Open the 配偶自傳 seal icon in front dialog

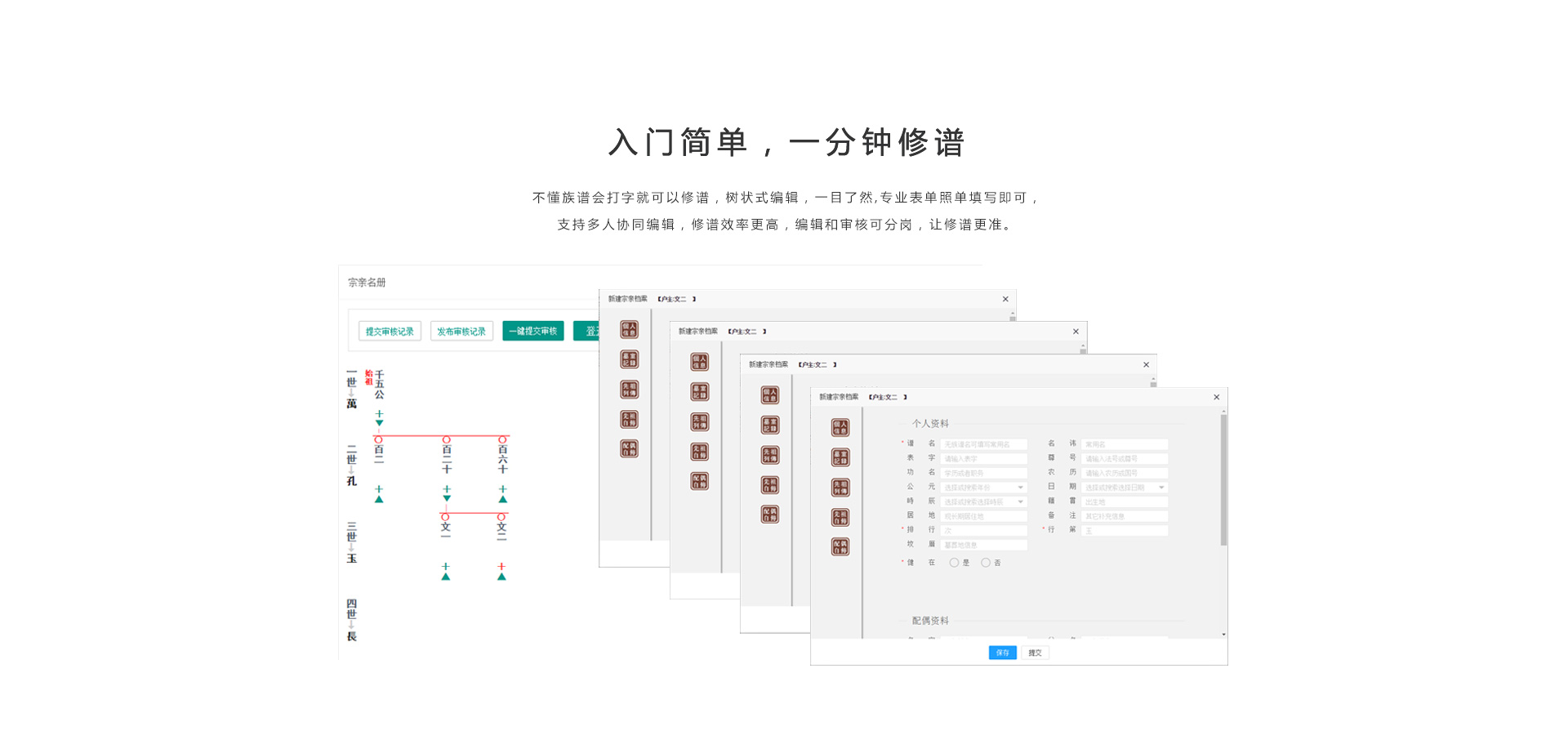tap(840, 546)
